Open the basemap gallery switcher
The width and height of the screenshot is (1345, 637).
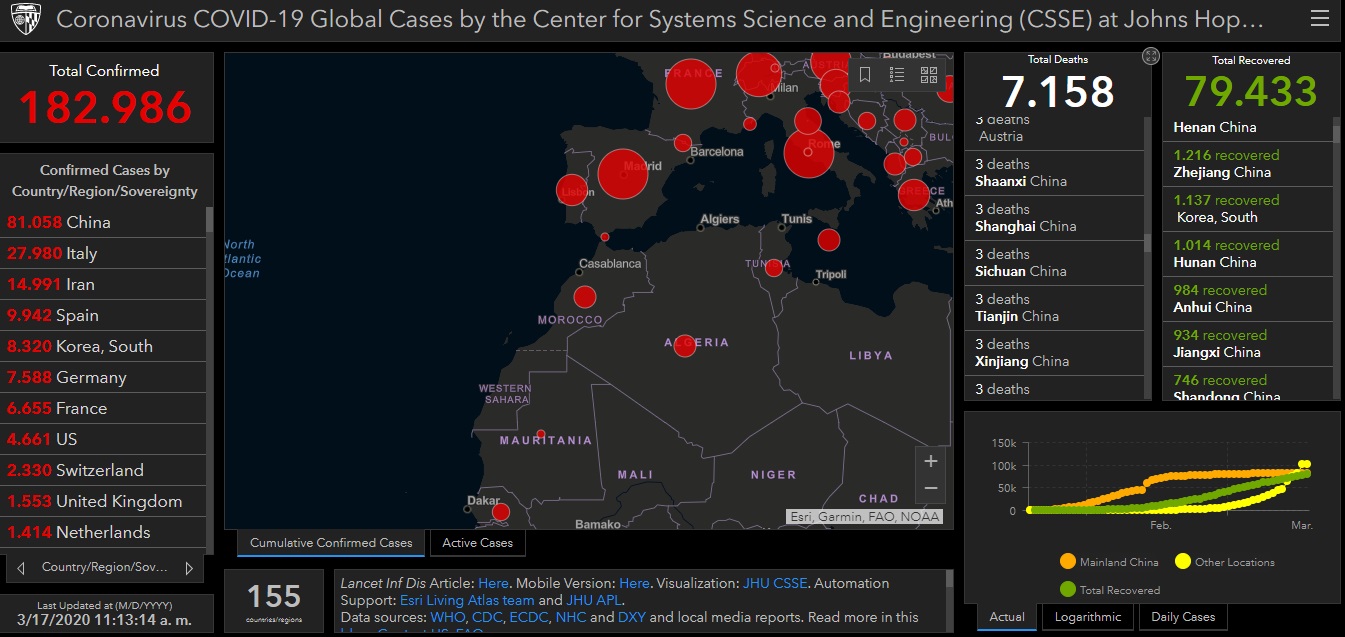[929, 75]
